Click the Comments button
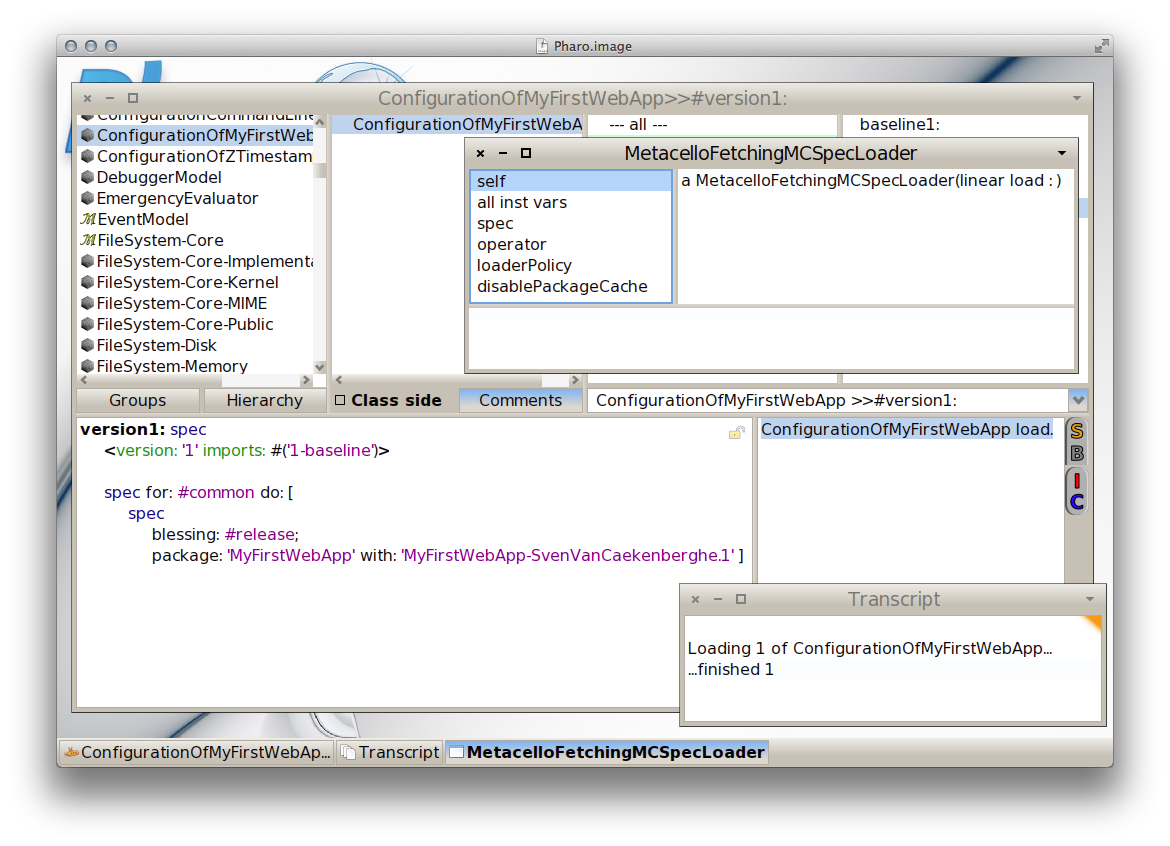 (520, 401)
